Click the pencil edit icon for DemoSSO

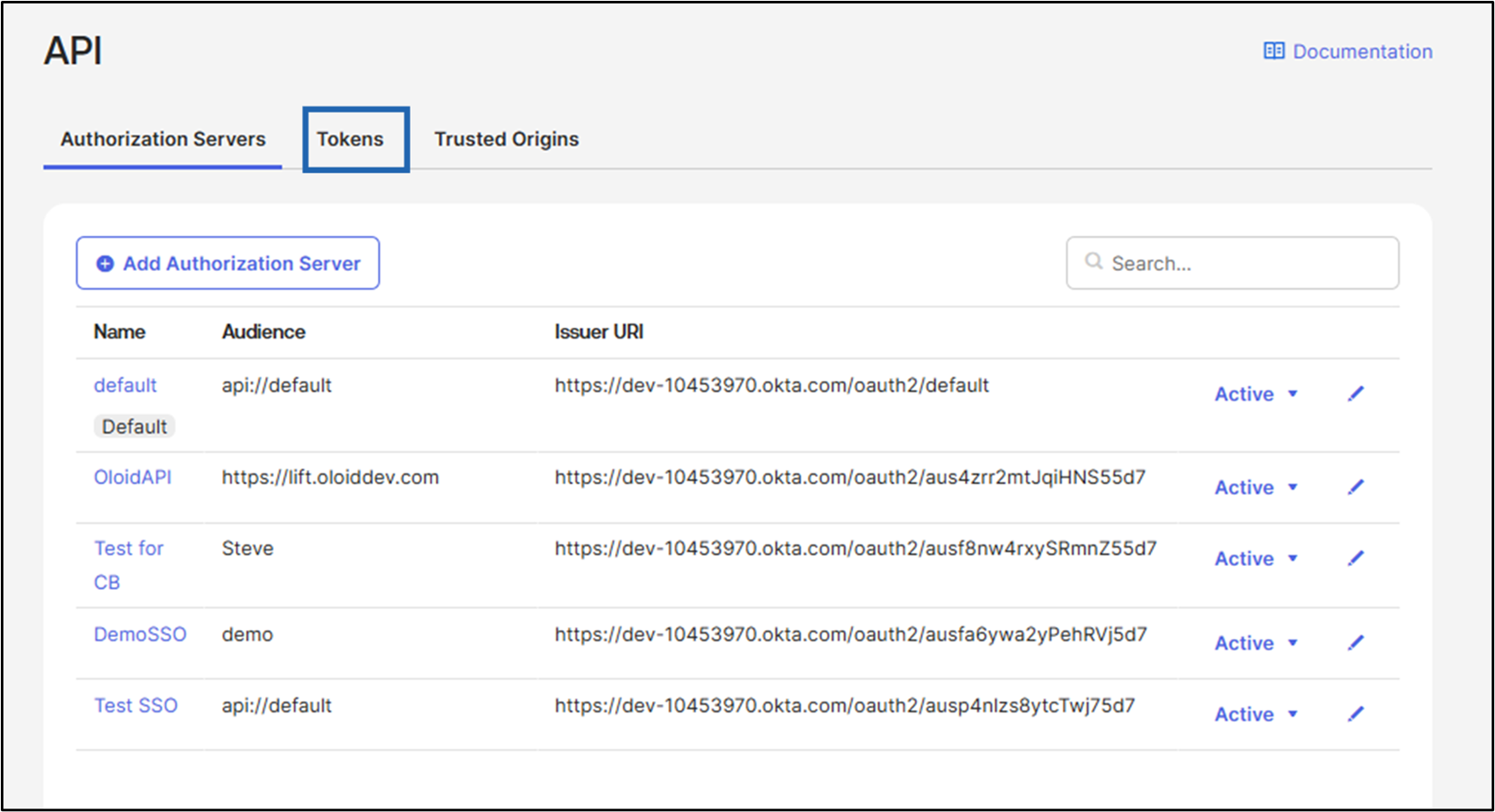[1355, 643]
